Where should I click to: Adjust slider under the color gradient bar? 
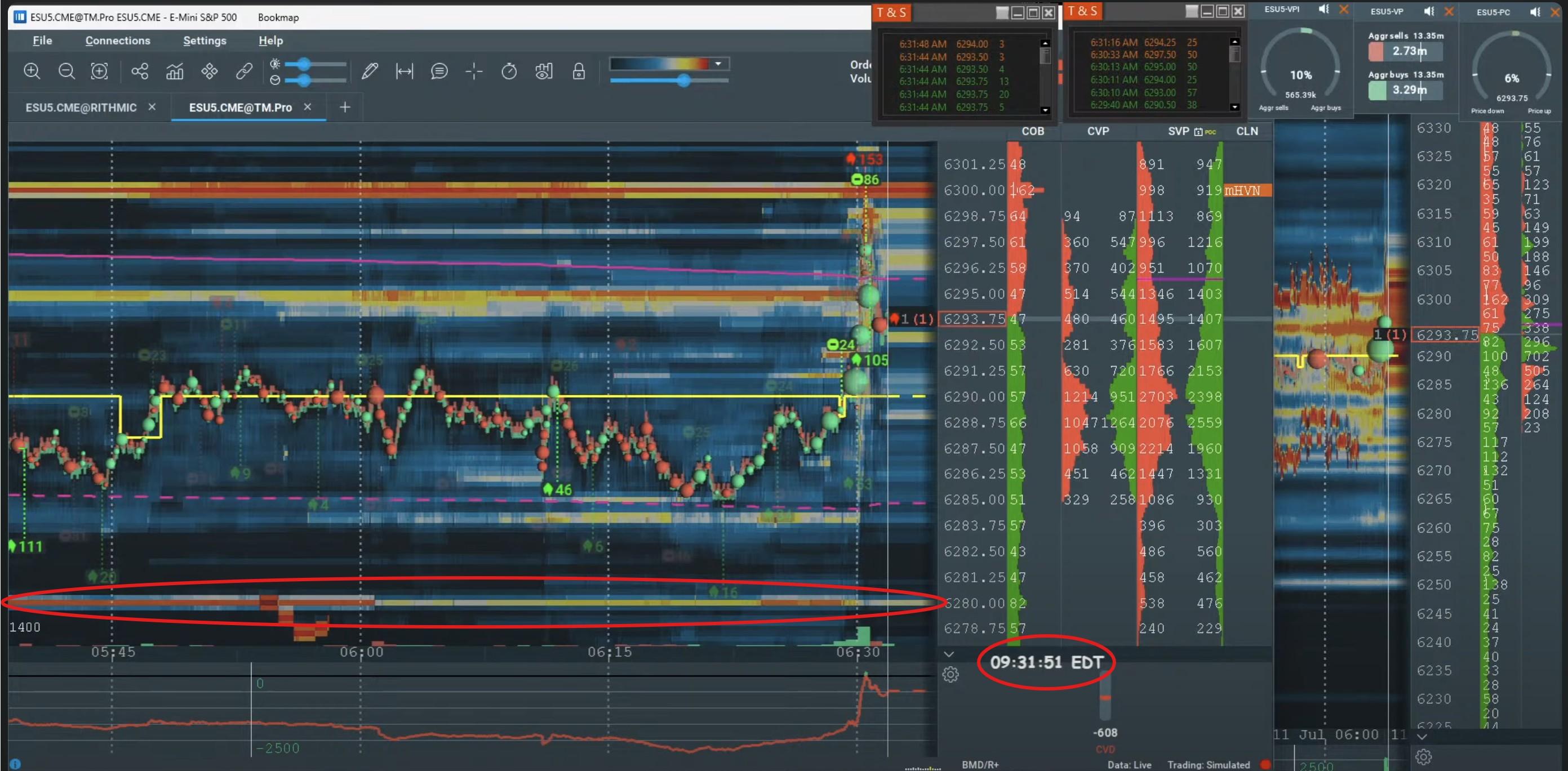click(683, 81)
